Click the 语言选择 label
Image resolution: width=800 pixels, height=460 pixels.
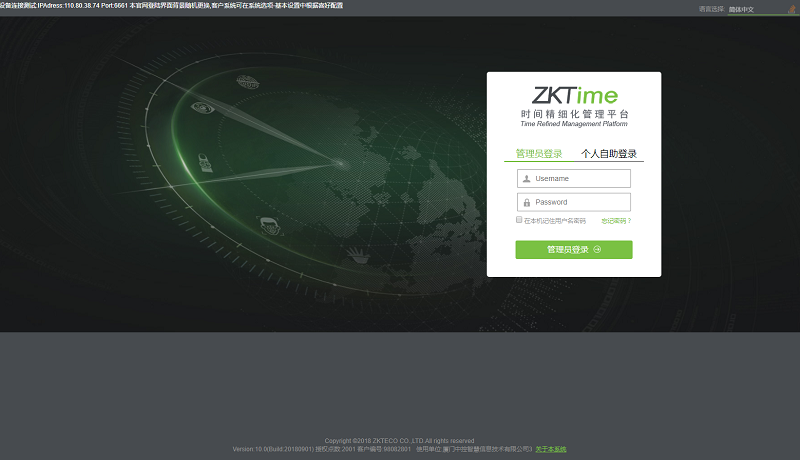[711, 9]
